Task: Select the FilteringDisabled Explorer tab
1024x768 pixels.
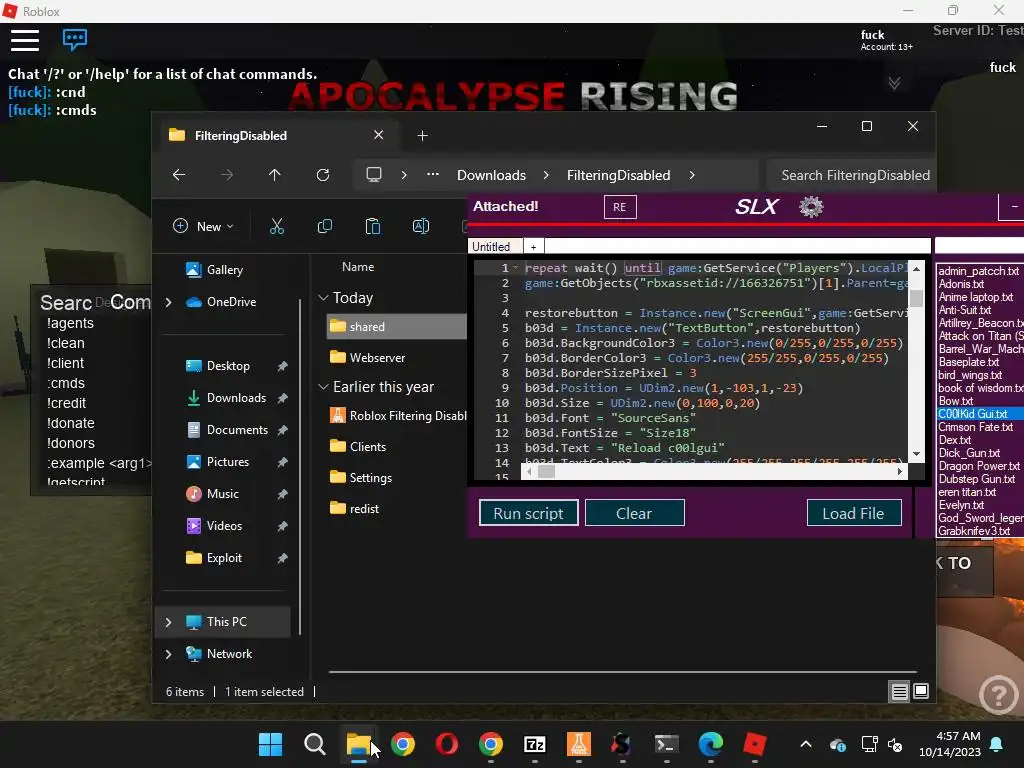Action: (274, 135)
